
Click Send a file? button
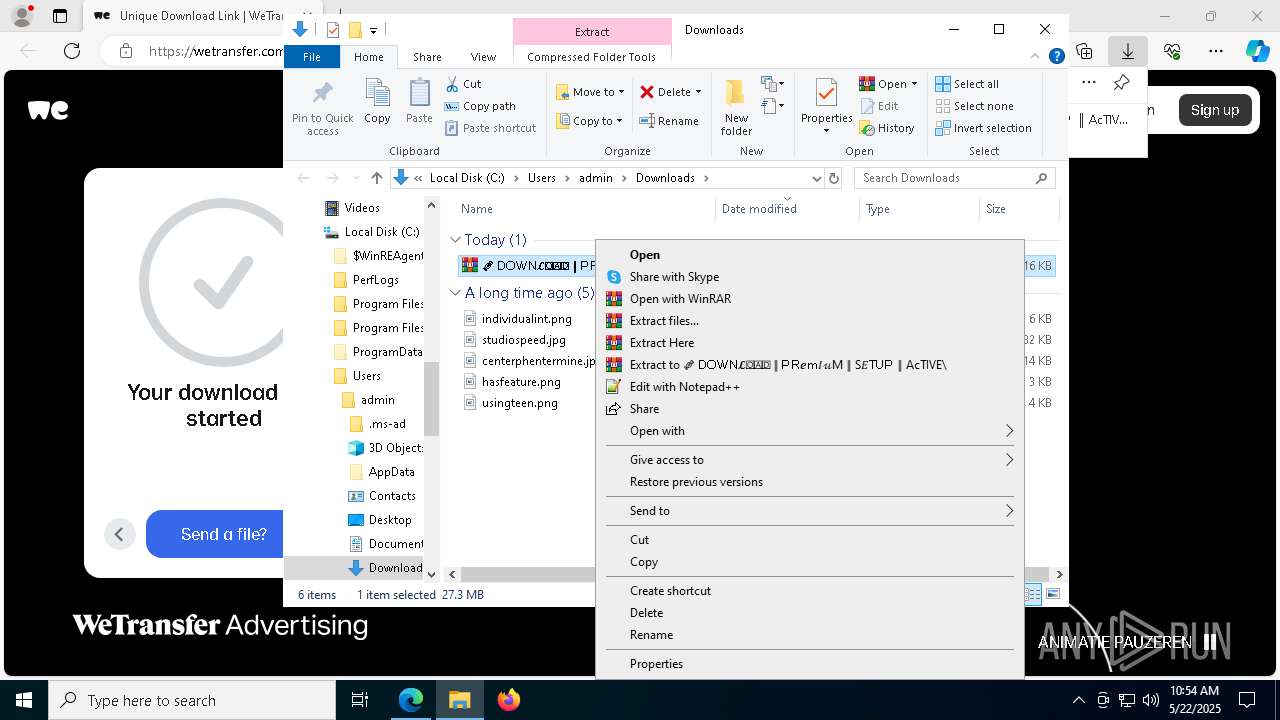[x=223, y=534]
